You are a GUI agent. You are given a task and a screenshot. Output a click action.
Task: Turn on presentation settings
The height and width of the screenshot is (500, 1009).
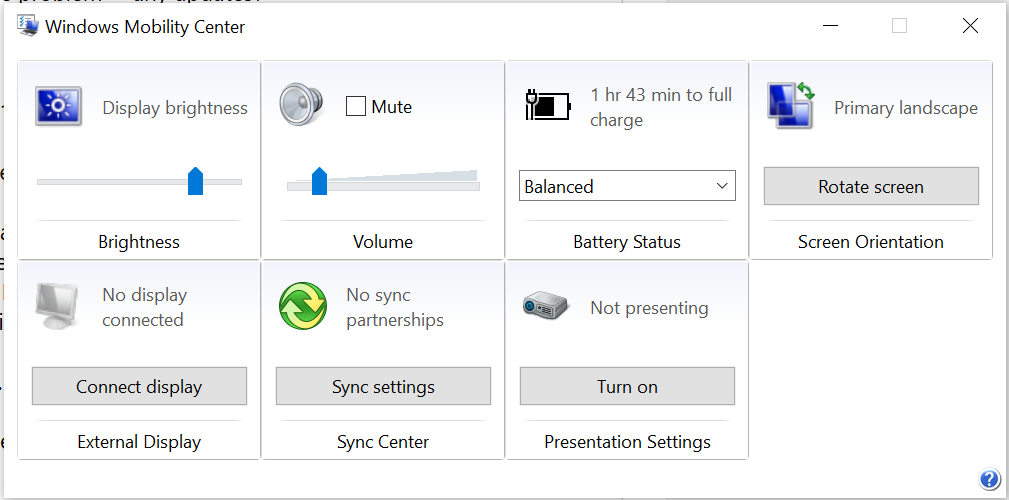pos(627,386)
